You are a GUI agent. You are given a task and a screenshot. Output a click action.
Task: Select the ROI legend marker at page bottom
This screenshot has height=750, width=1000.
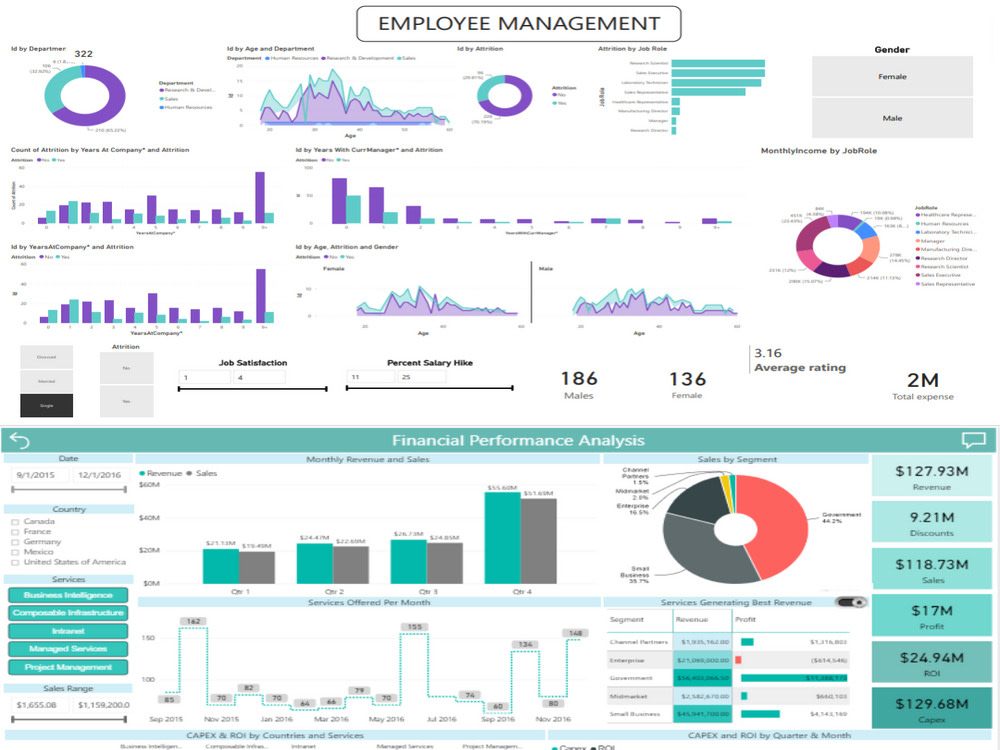(593, 746)
